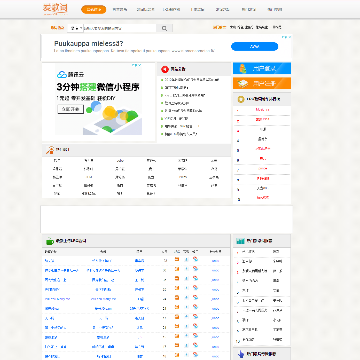Click the green cup icon in table header
The image size is (360, 360).
50,241
